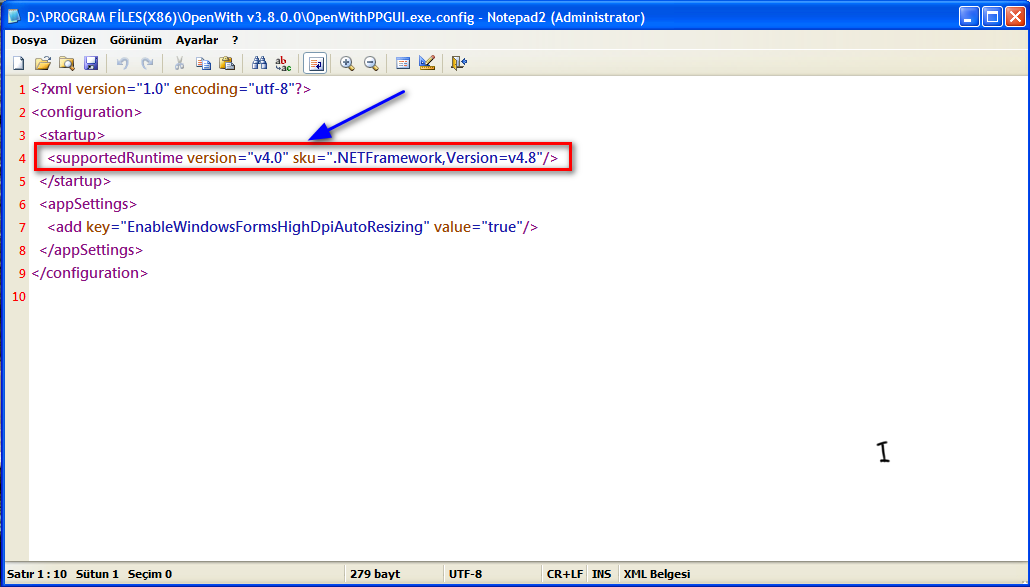This screenshot has width=1030, height=587.
Task: Exit Notepad2 with door icon
Action: pyautogui.click(x=459, y=63)
